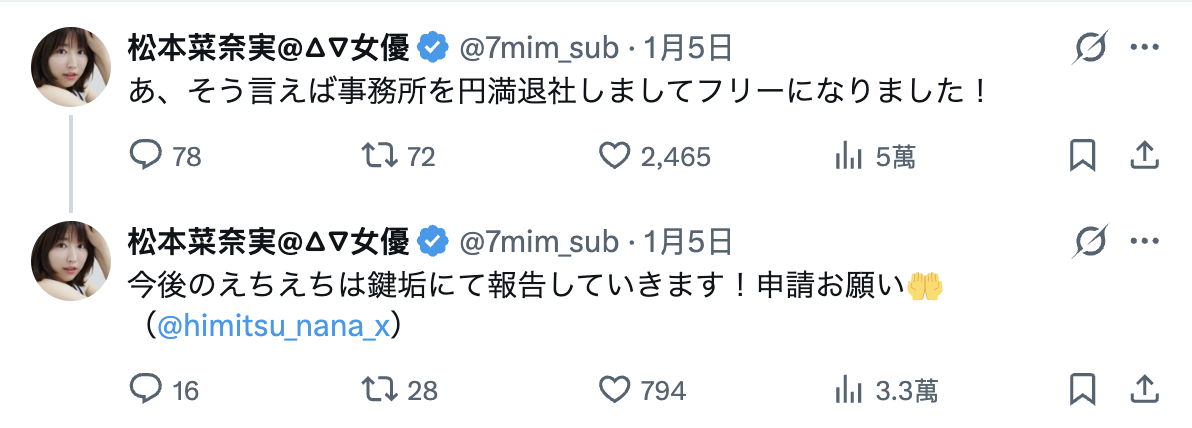Screen dimensions: 1192x428
Task: Share the second tweet
Action: click(1143, 389)
